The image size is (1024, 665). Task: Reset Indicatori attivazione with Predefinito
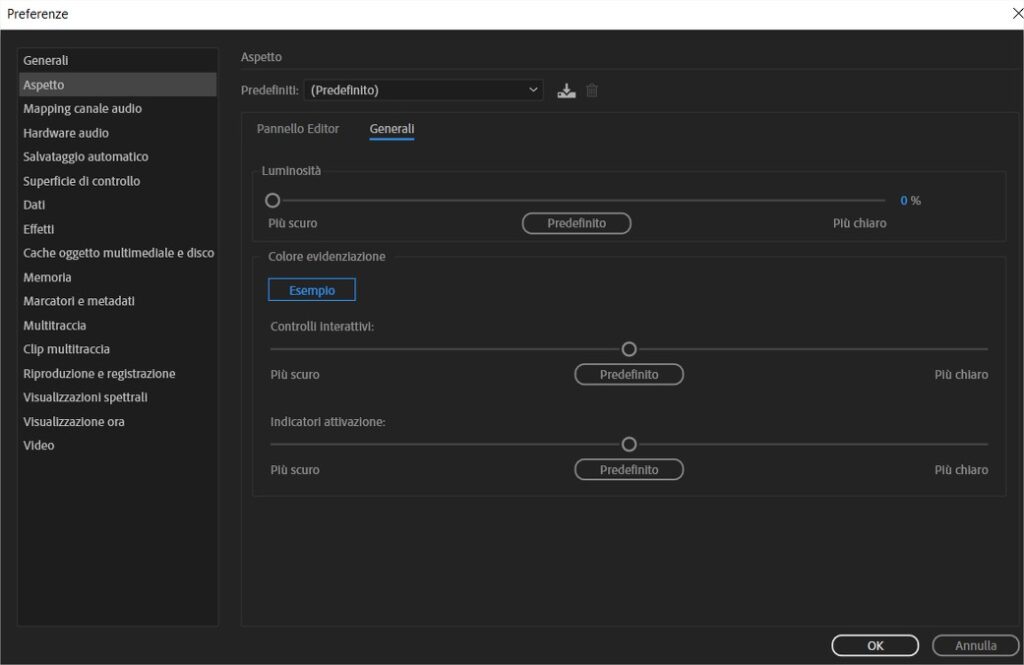click(629, 469)
